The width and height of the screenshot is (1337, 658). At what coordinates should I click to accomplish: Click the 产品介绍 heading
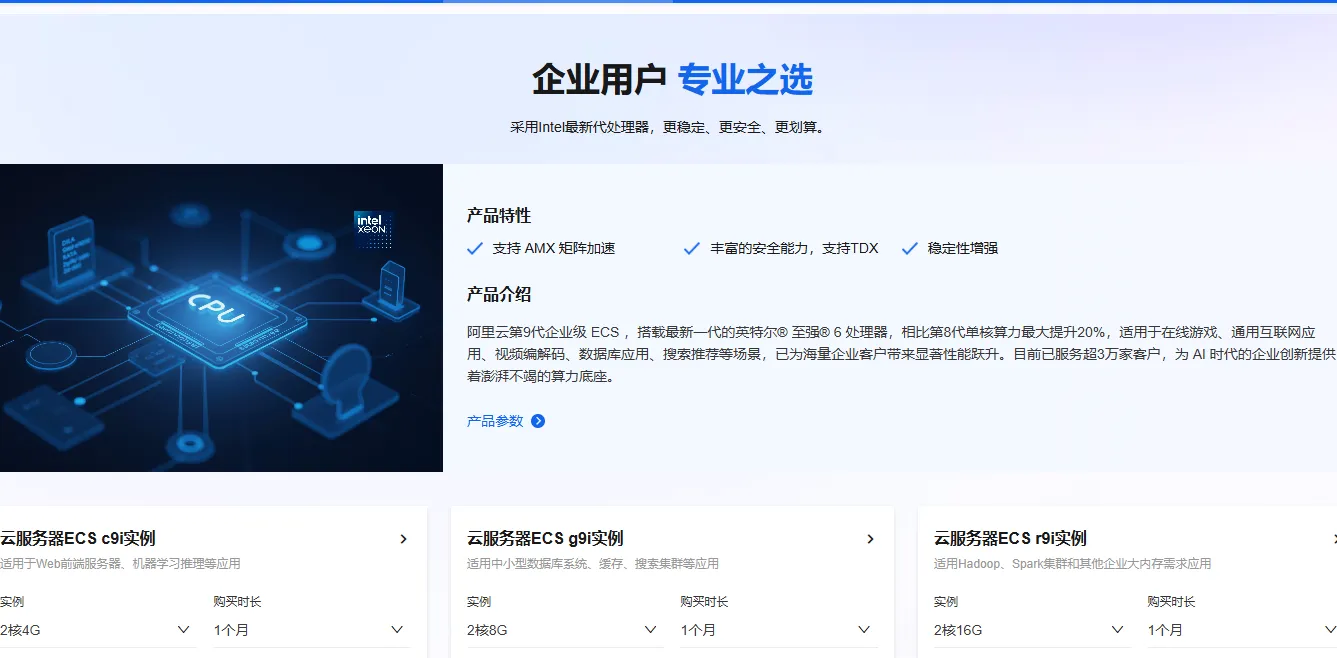(x=499, y=294)
